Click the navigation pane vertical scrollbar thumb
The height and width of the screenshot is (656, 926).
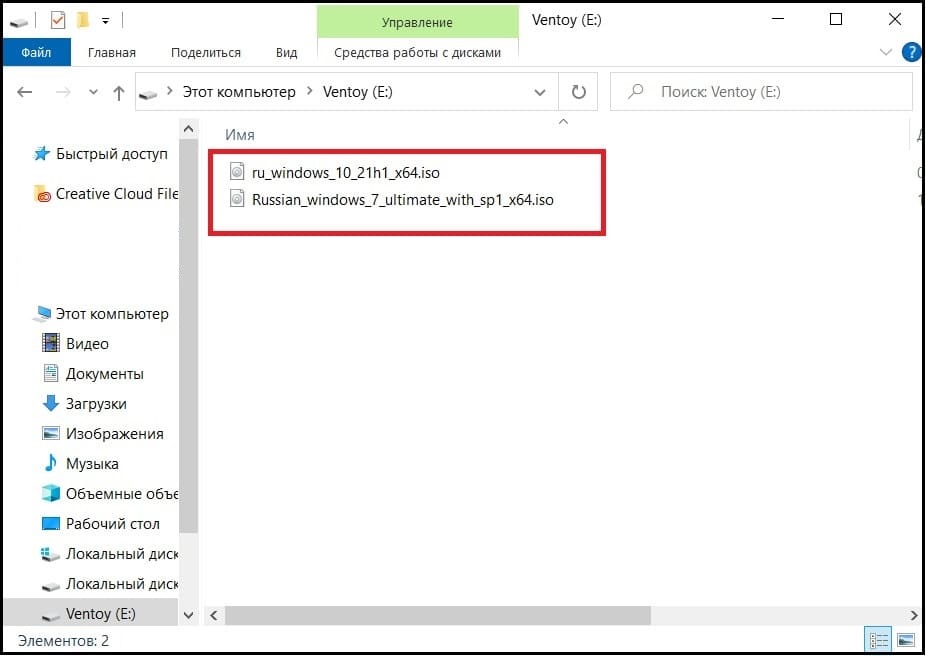(188, 336)
